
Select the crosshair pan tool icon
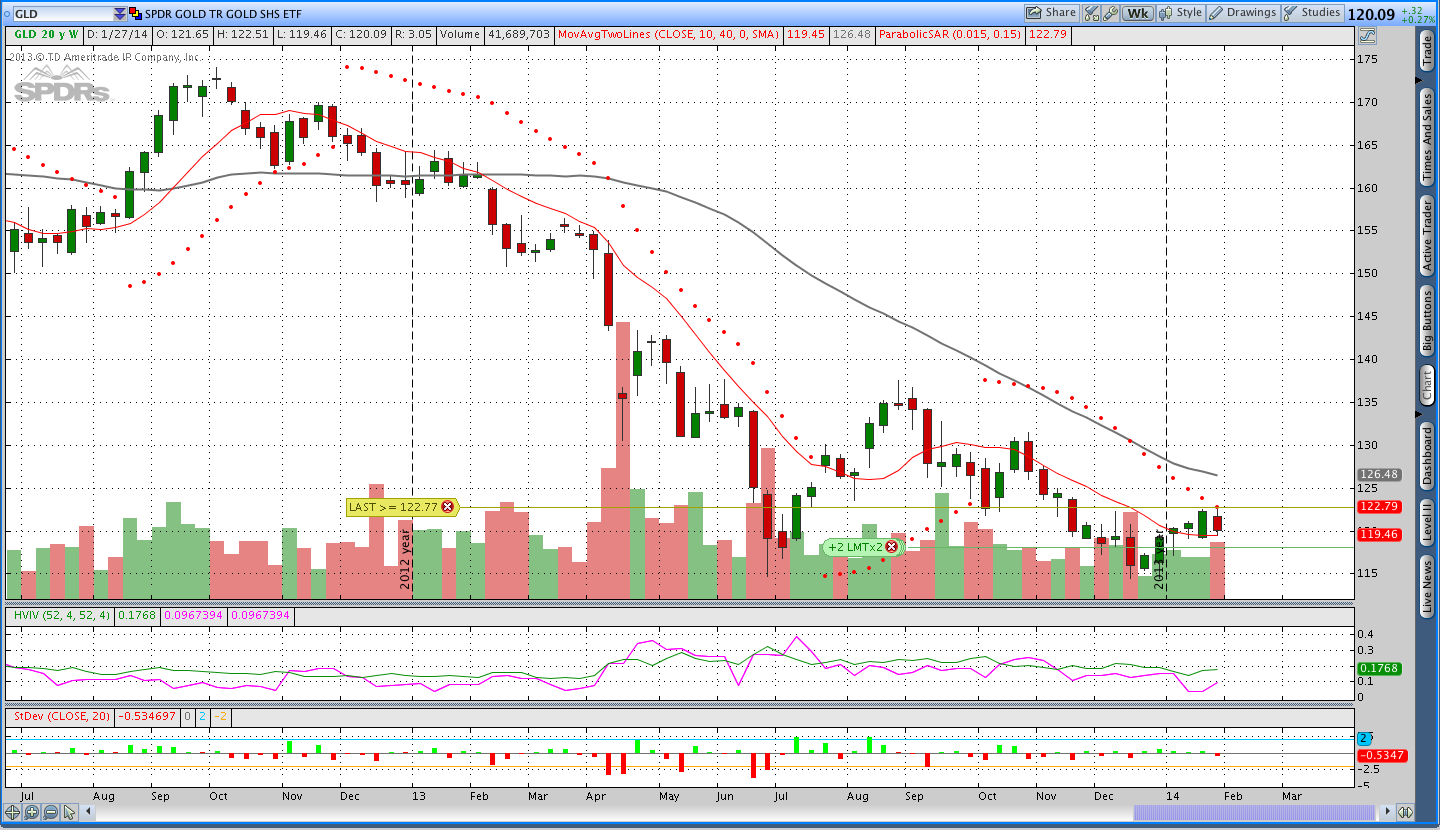click(13, 812)
